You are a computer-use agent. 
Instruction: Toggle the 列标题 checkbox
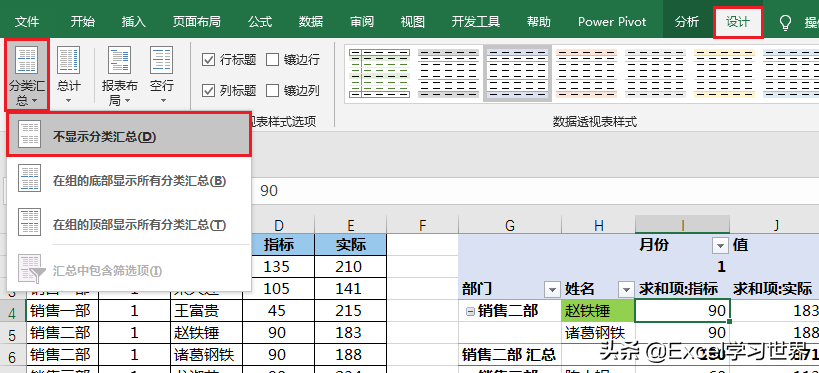click(x=208, y=90)
